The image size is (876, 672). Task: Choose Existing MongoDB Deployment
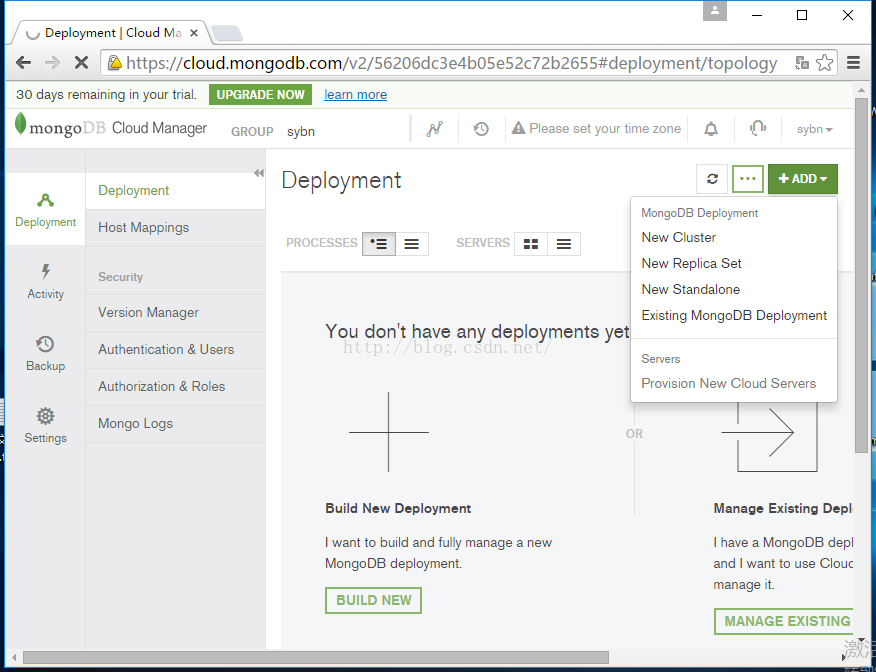734,315
